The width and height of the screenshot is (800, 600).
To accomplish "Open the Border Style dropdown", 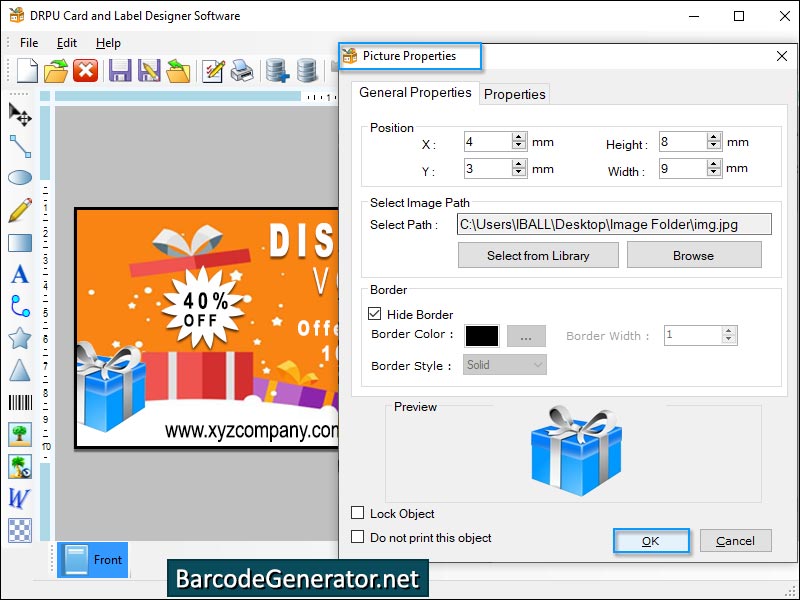I will [504, 364].
